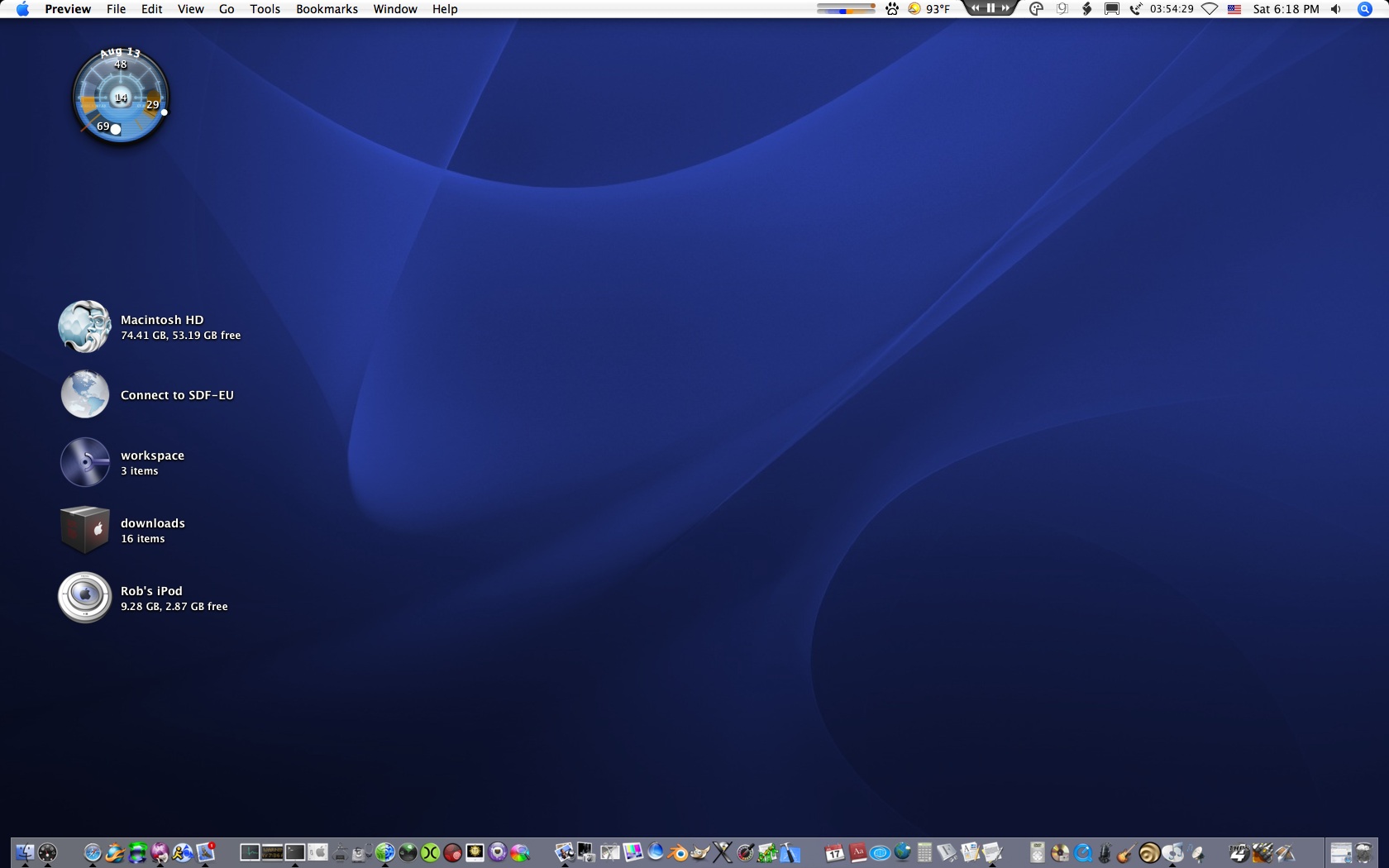This screenshot has height=868, width=1389.
Task: Open the weather 93°F menu item
Action: 929,9
